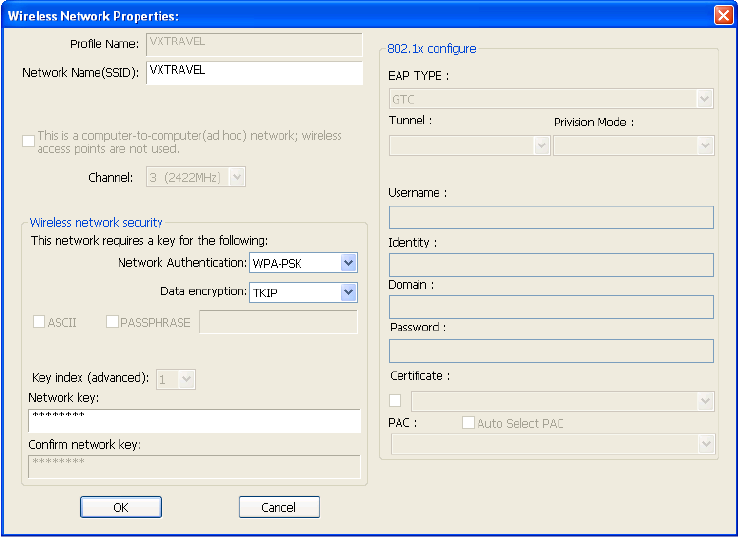Image resolution: width=738 pixels, height=537 pixels.
Task: Focus the Network key field
Action: [x=194, y=421]
